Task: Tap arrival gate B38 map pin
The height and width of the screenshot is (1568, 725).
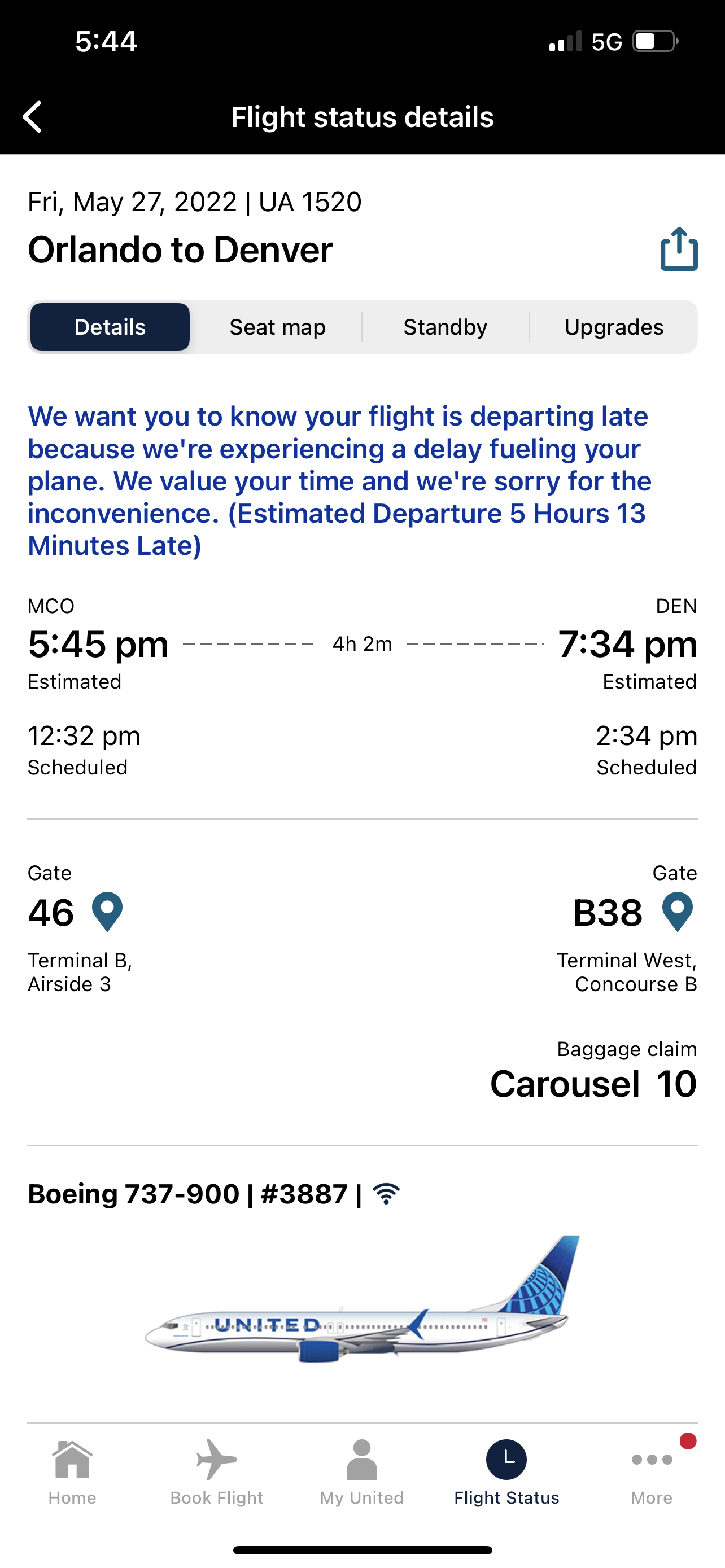Action: 678,912
